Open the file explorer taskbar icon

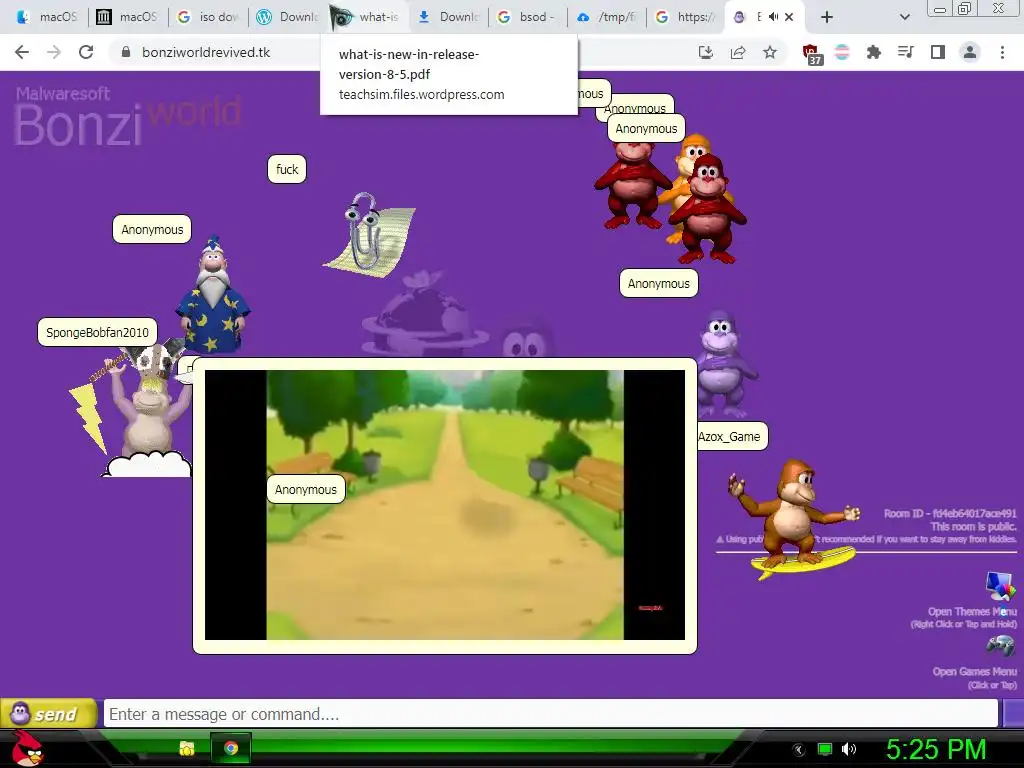tap(187, 748)
